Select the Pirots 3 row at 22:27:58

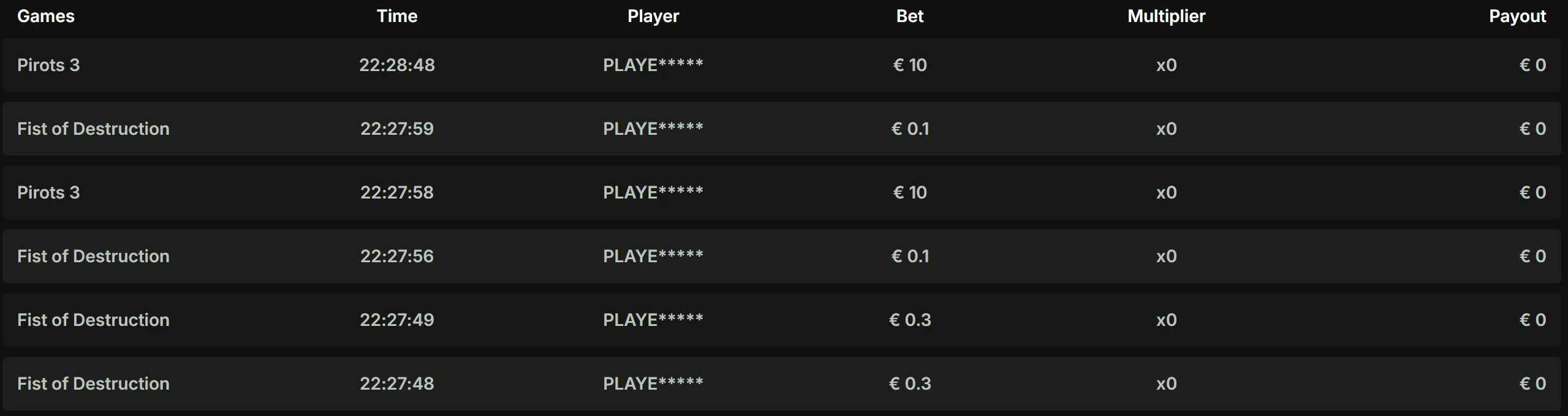49,192
